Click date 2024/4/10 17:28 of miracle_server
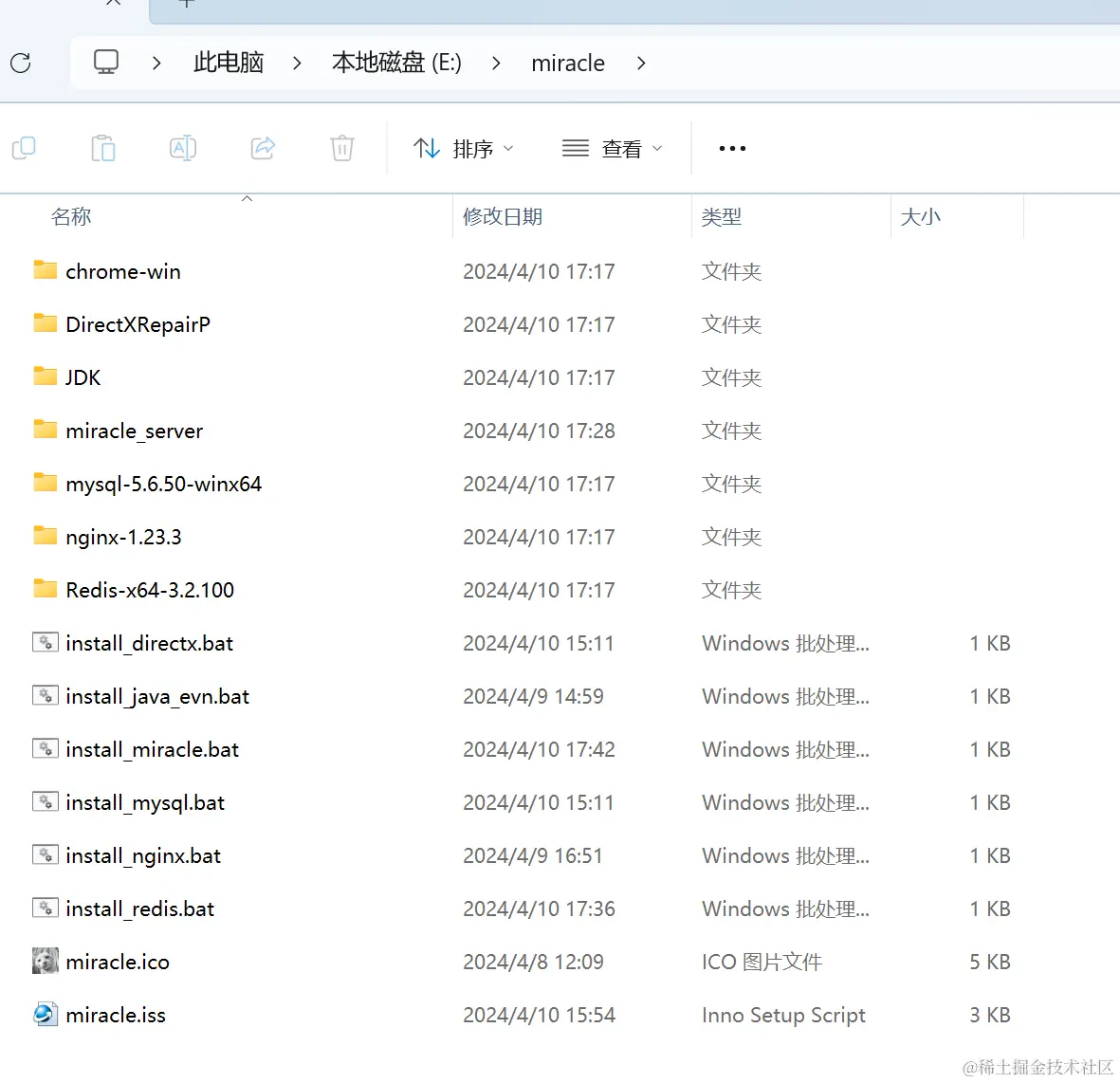 click(539, 431)
